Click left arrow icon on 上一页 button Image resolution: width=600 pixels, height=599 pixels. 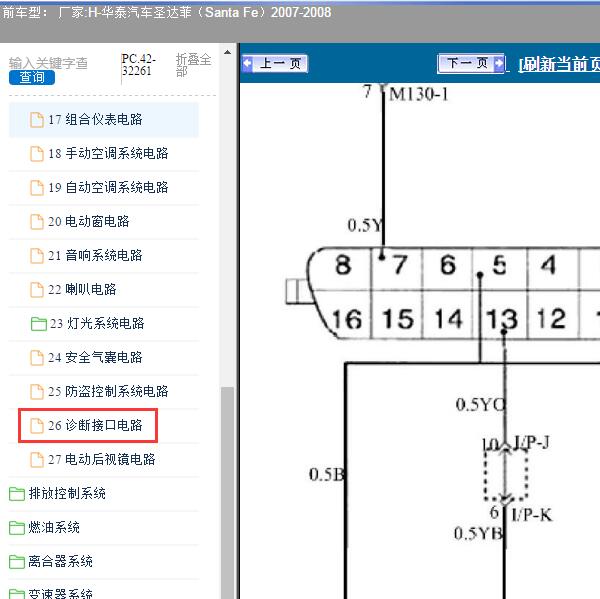pos(248,63)
